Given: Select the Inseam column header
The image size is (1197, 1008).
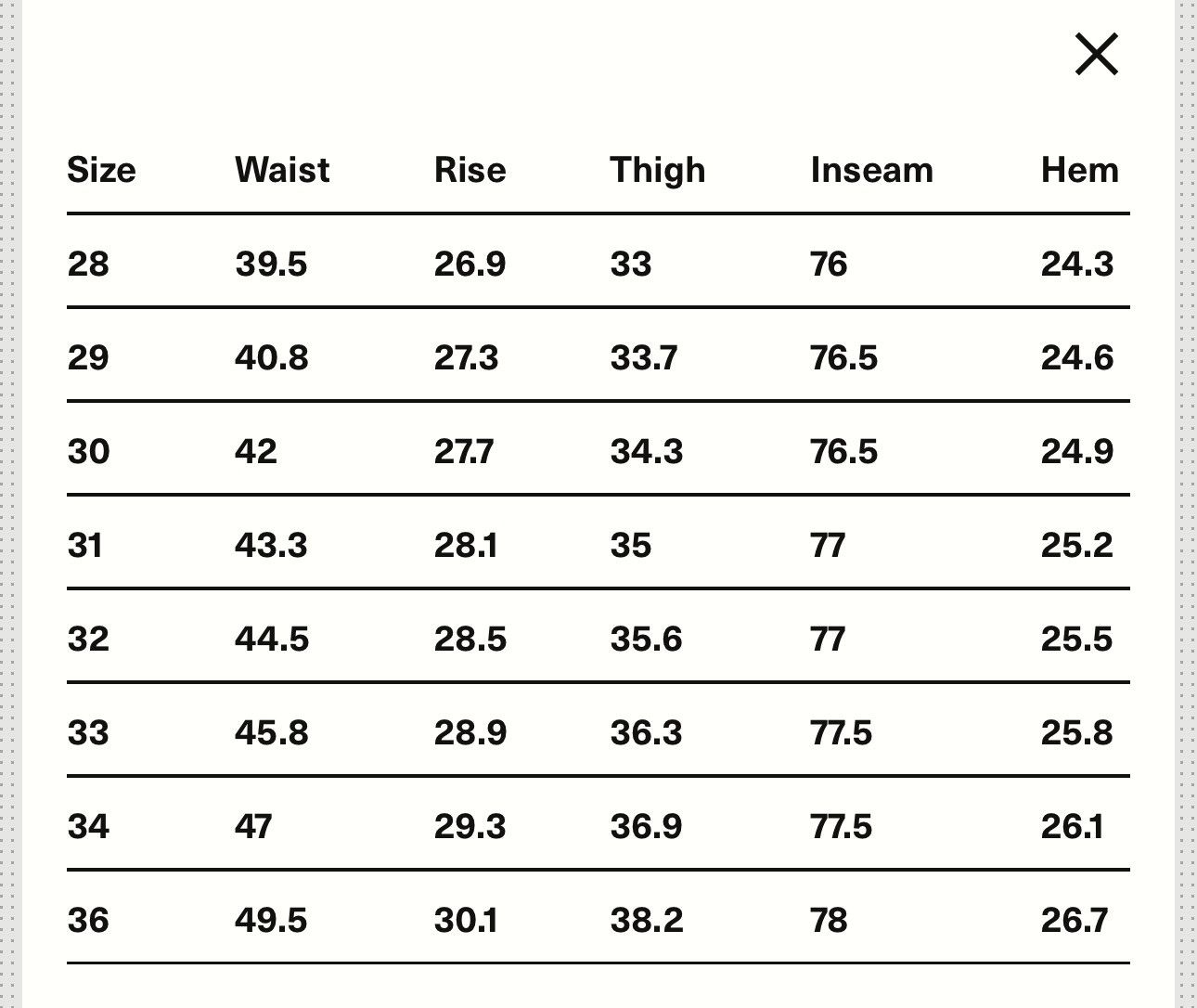Looking at the screenshot, I should 872,170.
